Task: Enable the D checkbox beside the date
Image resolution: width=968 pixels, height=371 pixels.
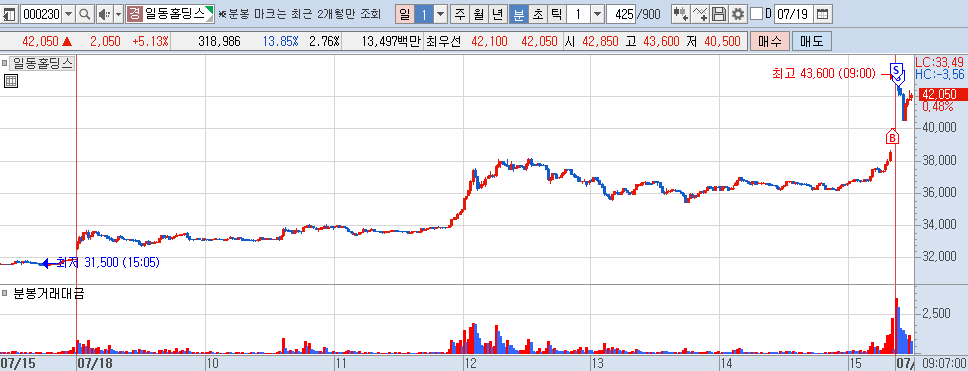Action: point(756,14)
